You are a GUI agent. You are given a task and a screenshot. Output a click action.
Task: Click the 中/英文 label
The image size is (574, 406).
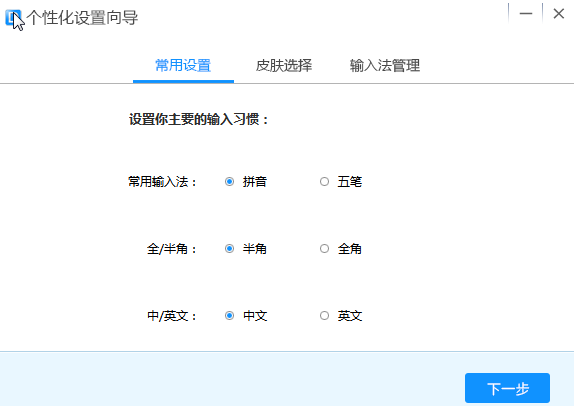pos(172,316)
